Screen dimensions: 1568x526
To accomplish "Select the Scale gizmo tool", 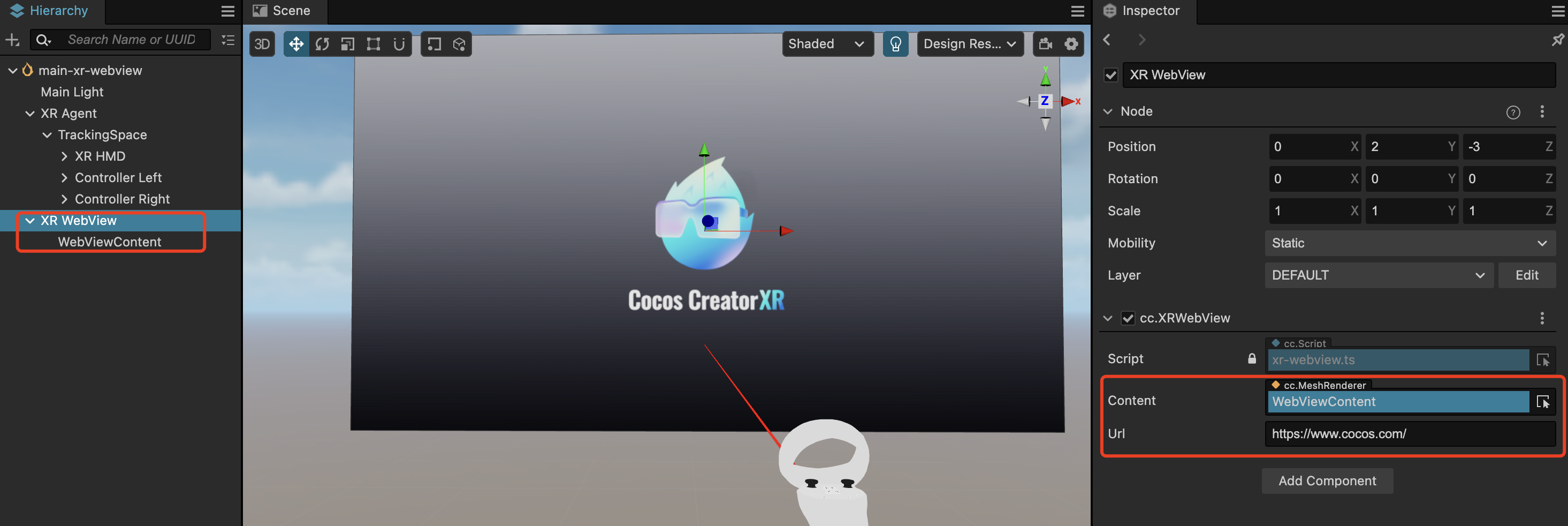I will tap(347, 44).
